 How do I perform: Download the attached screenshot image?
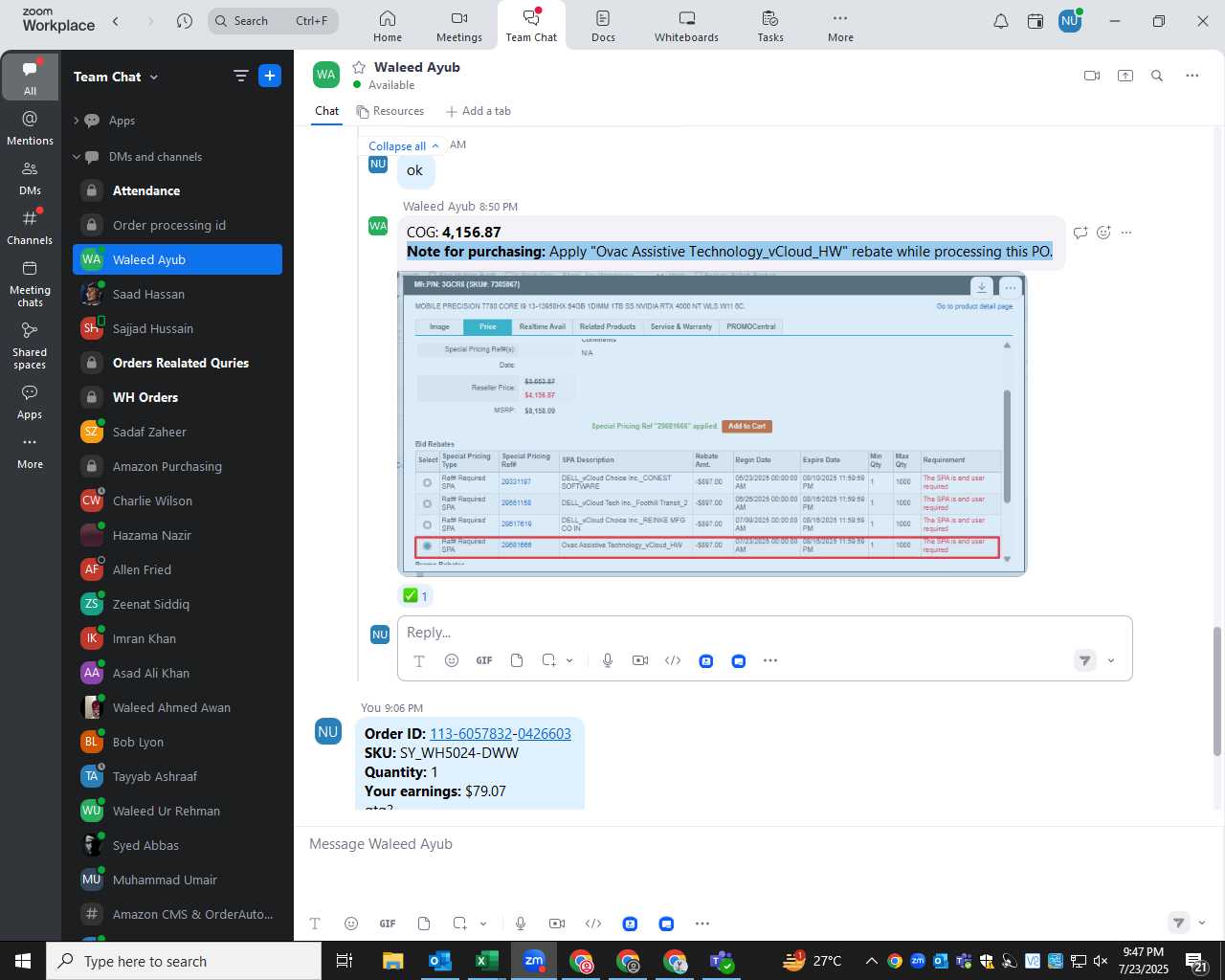[x=982, y=287]
